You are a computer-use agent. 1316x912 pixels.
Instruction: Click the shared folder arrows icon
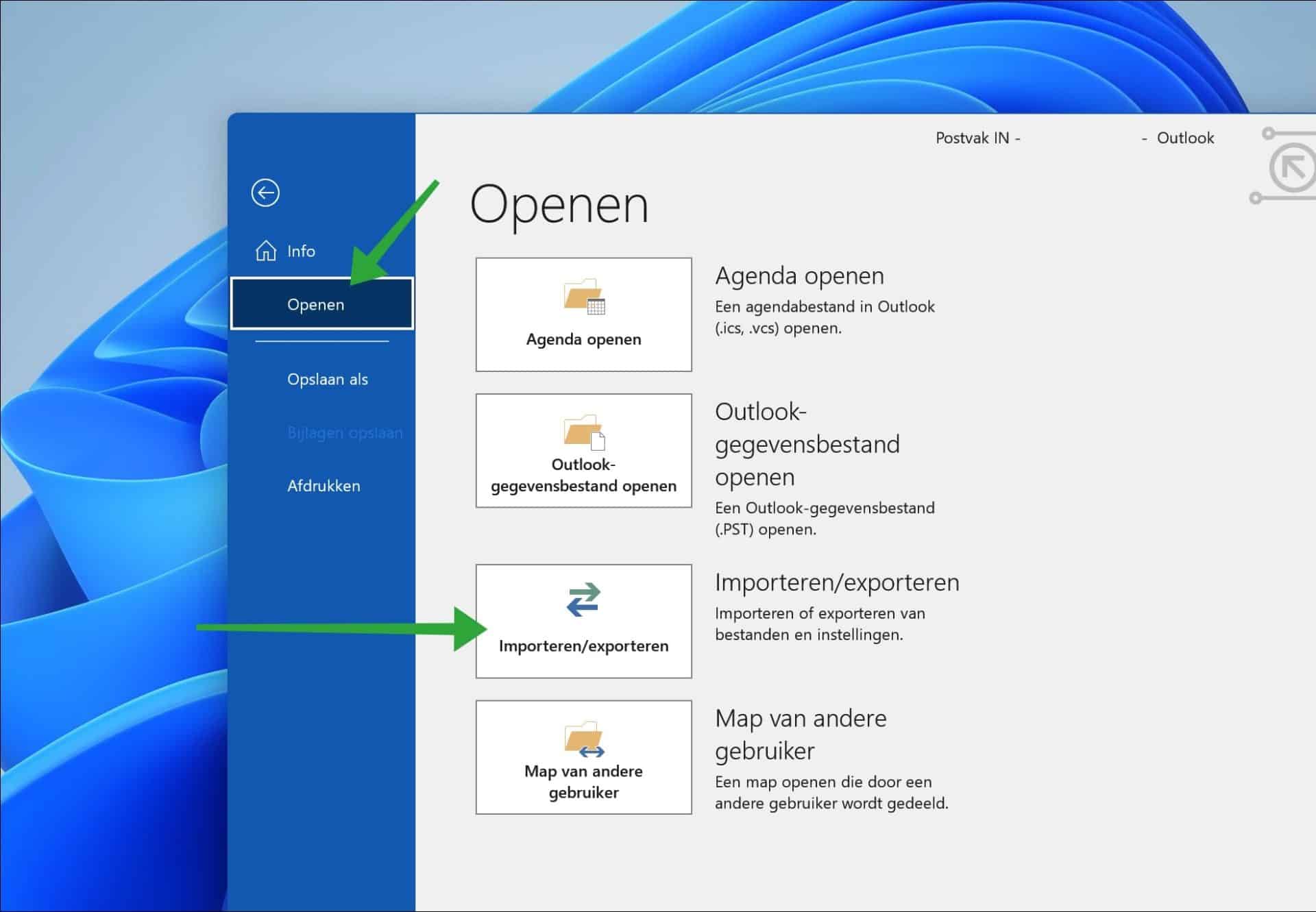(x=584, y=739)
